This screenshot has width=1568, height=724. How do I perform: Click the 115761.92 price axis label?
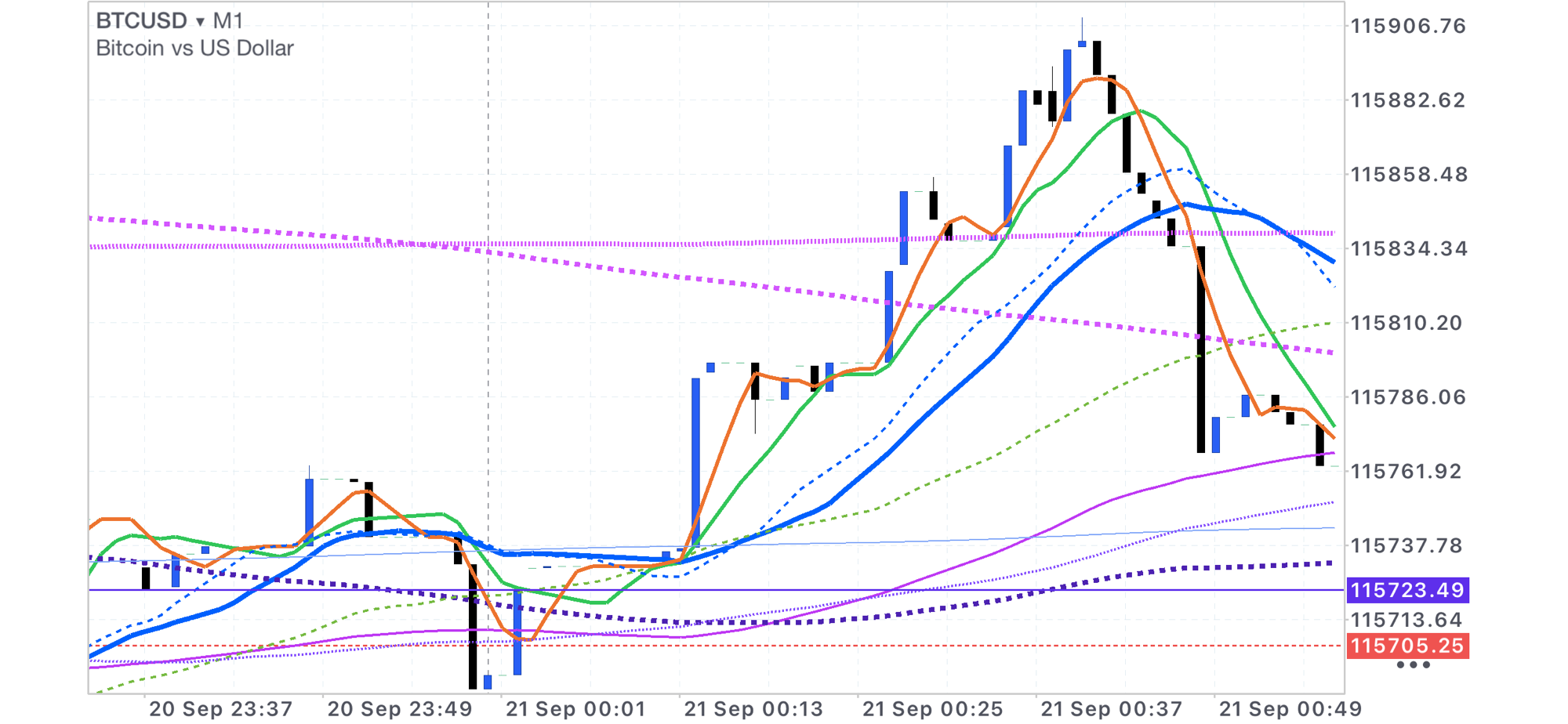pyautogui.click(x=1406, y=472)
